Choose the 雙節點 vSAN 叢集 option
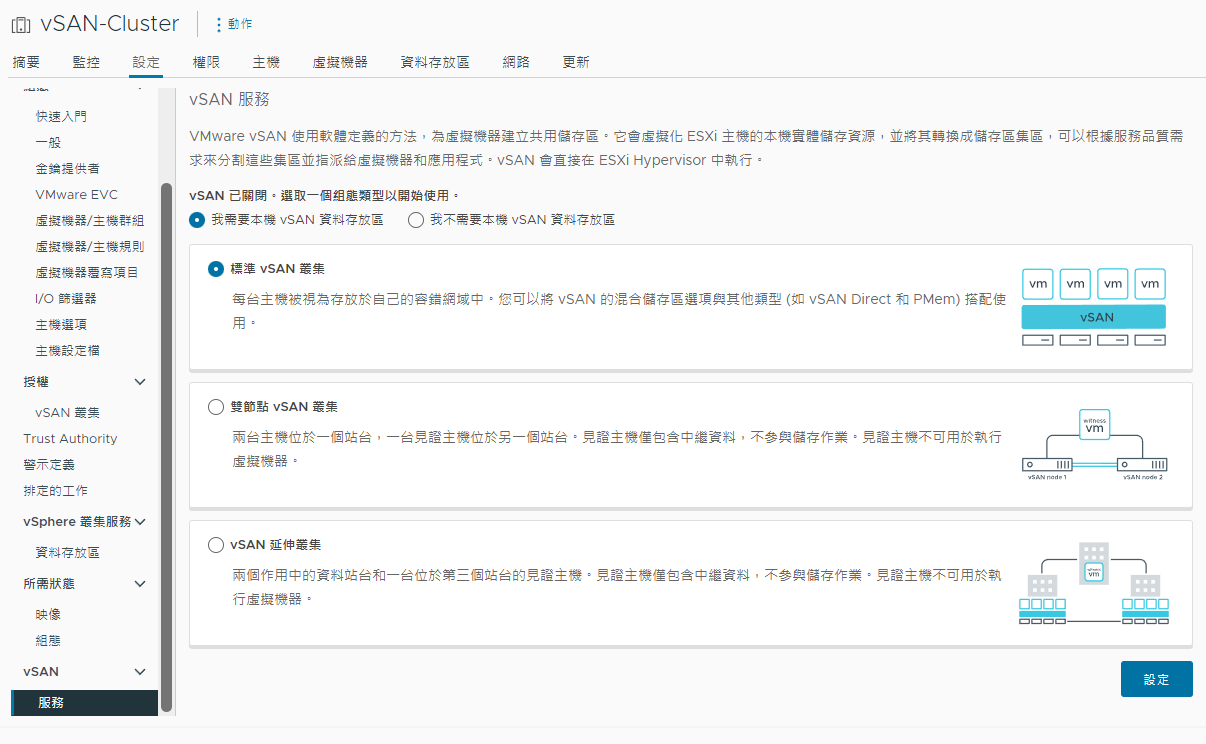 pos(216,407)
